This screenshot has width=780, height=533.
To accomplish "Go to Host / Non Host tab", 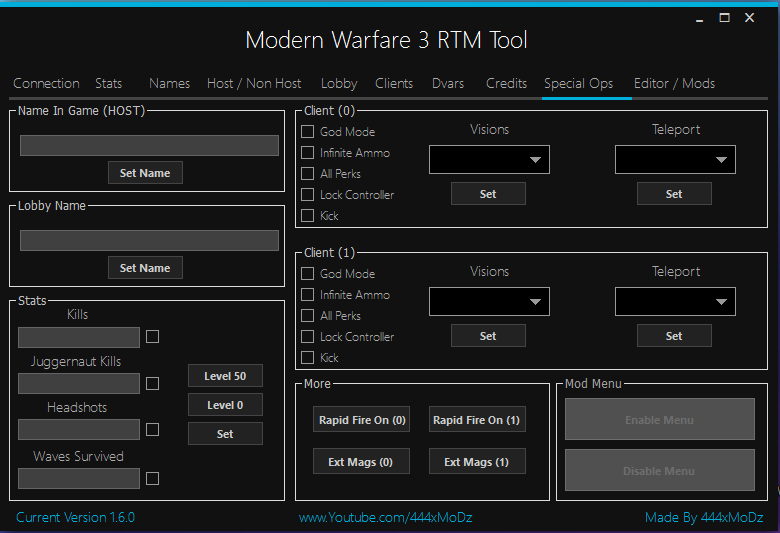I will (254, 83).
